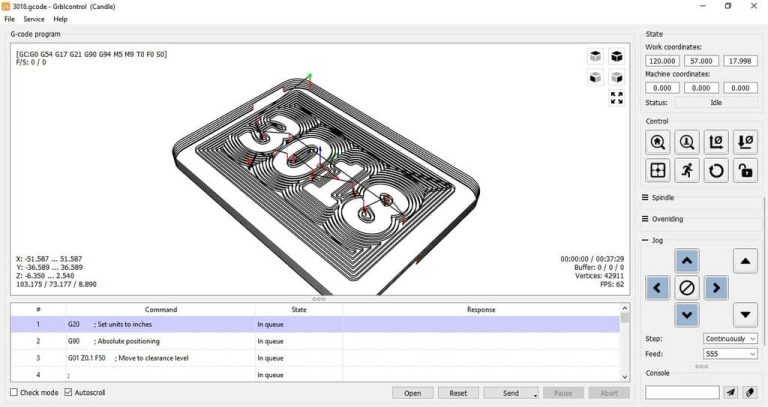Open the File menu

point(9,19)
